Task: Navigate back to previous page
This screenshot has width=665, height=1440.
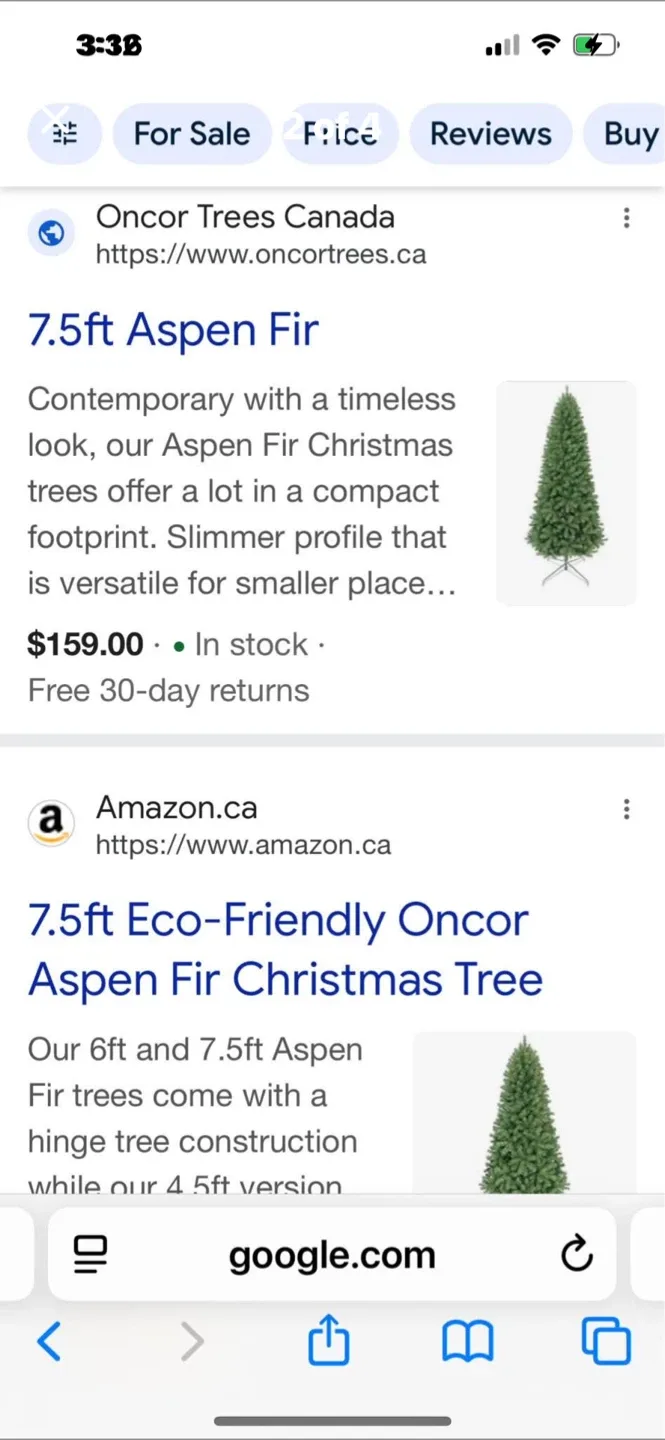Action: 50,1342
